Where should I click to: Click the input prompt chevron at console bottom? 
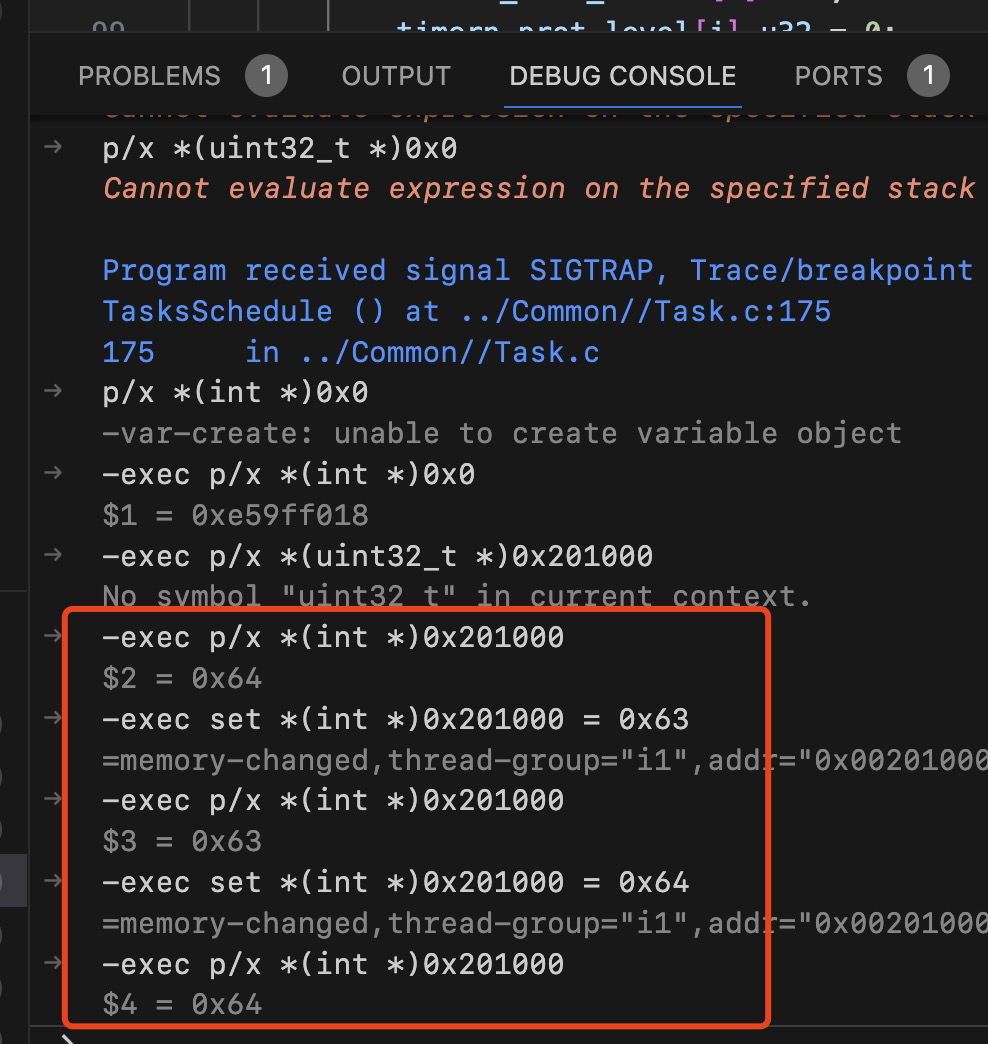tap(67, 1039)
